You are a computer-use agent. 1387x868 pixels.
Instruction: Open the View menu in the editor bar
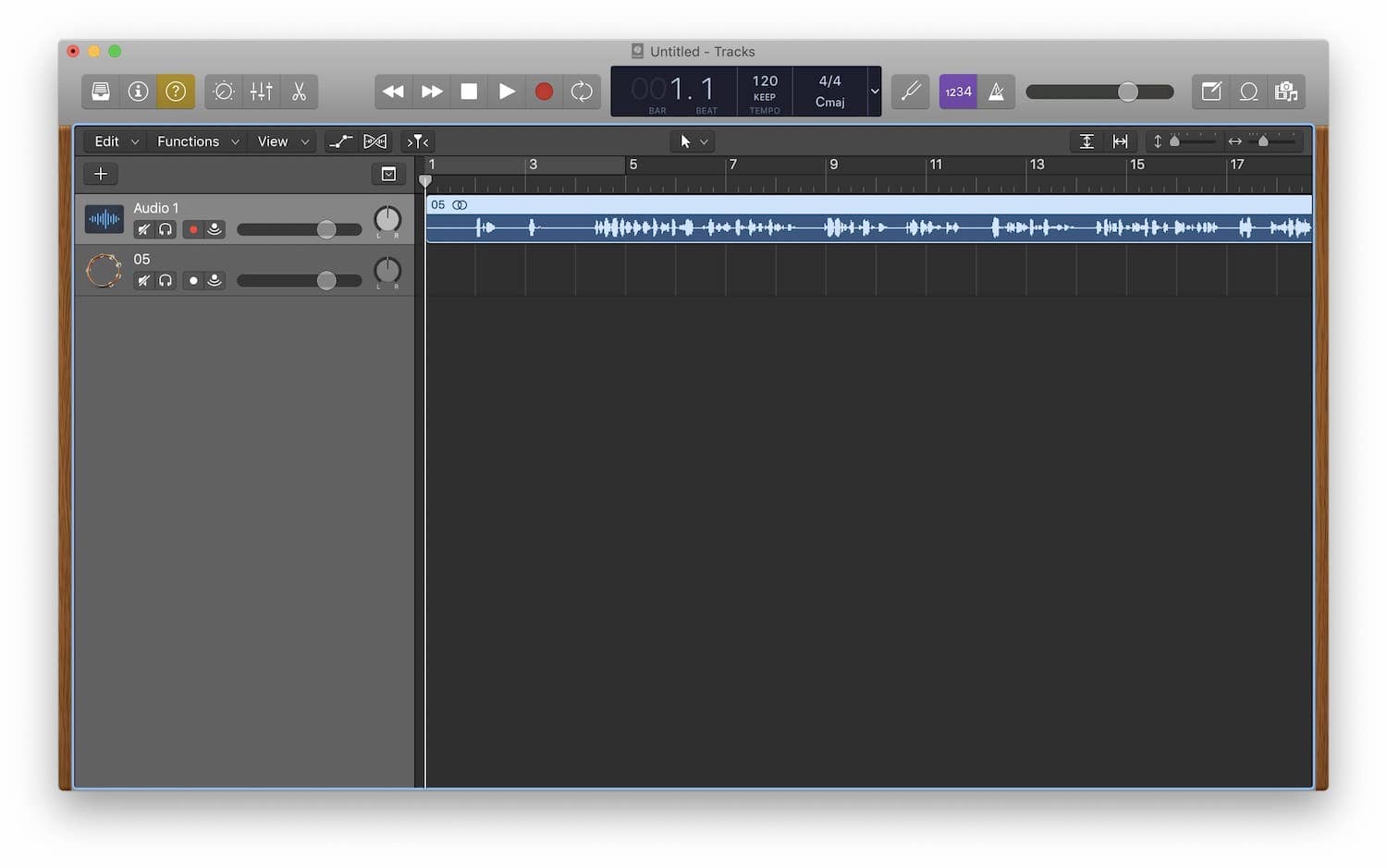tap(275, 141)
